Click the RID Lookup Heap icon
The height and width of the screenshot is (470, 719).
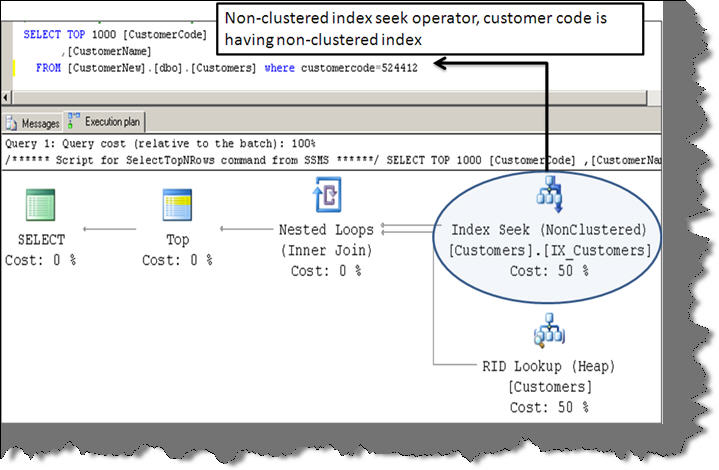tap(549, 330)
